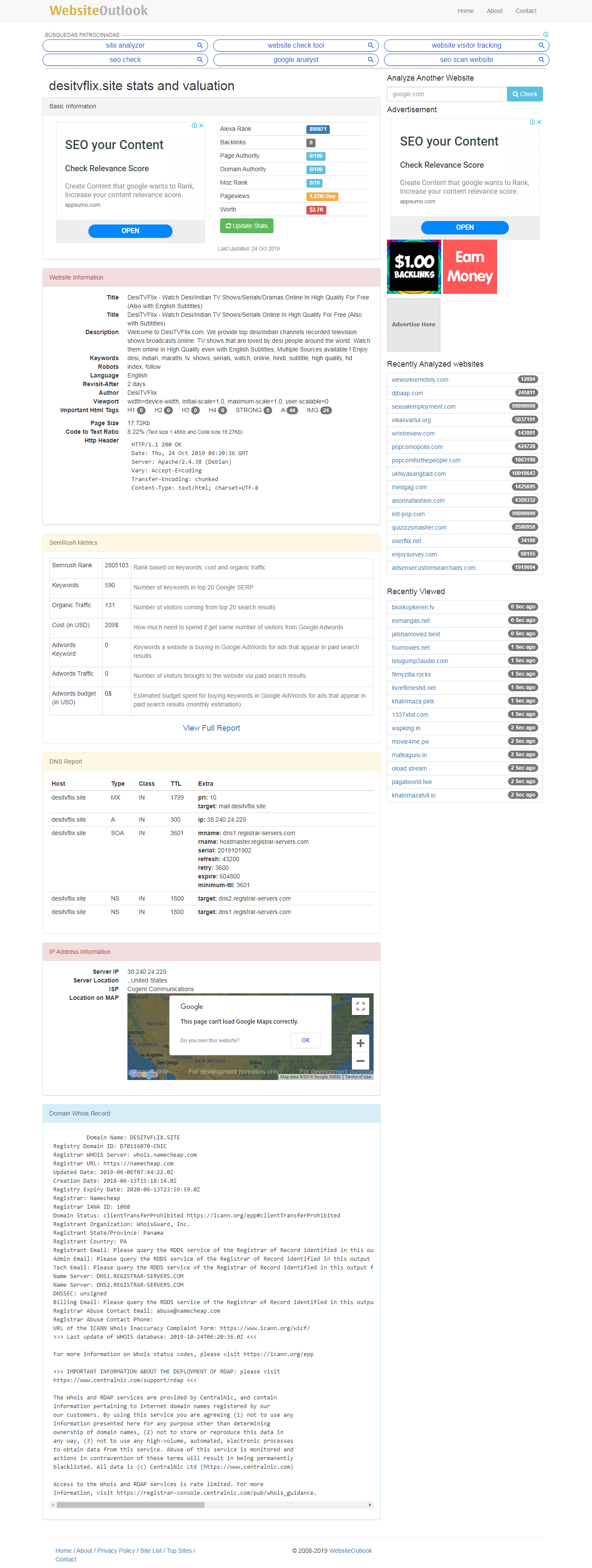Image resolution: width=592 pixels, height=1568 pixels.
Task: Click search icon in 'seo check' pill
Action: click(199, 60)
